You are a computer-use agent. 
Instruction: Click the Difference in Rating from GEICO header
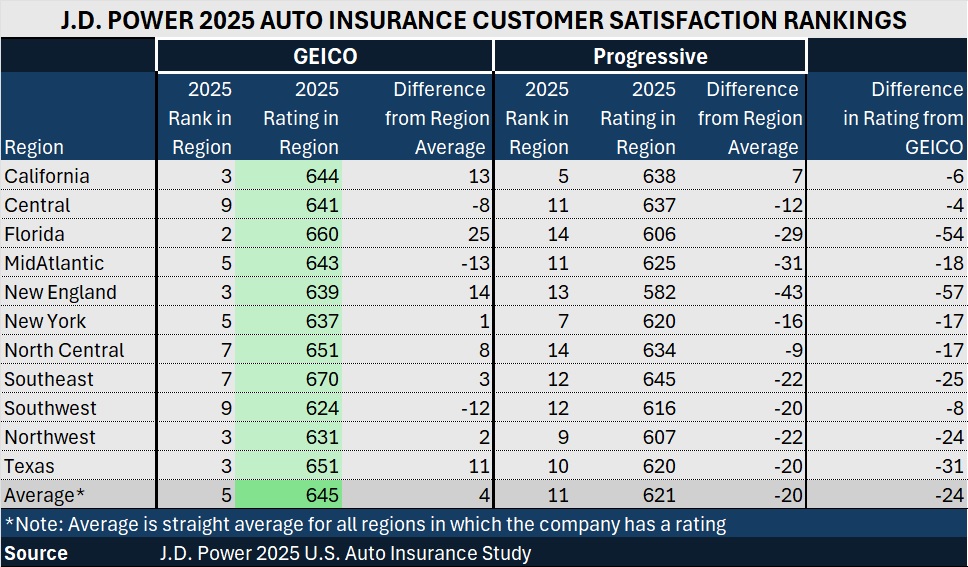902,118
